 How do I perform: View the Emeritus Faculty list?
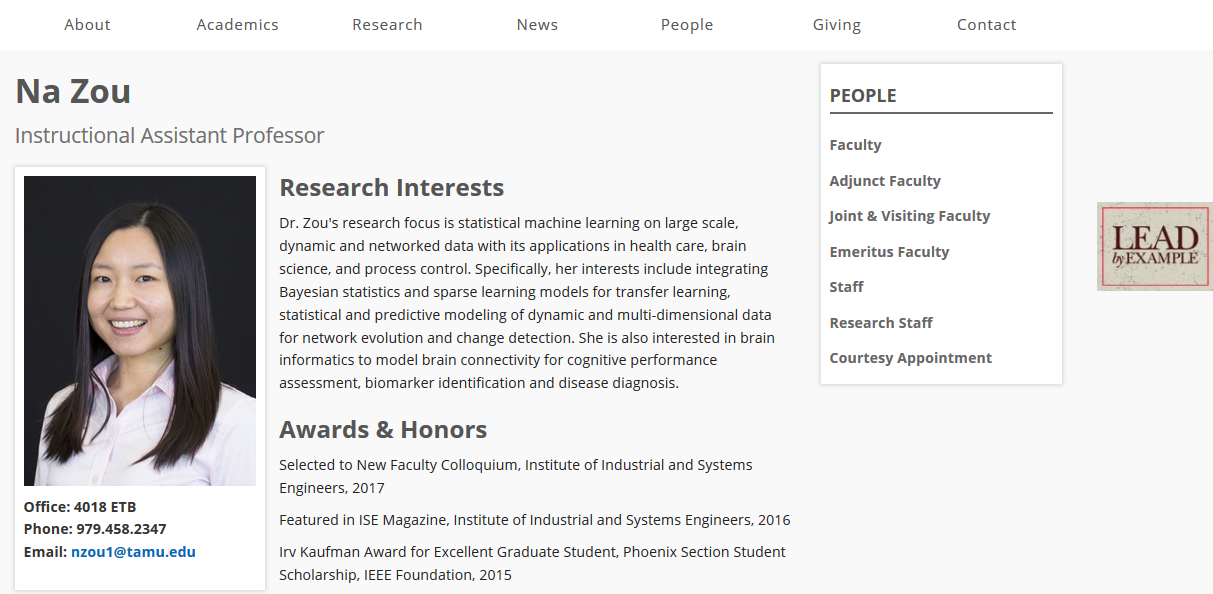(x=889, y=252)
